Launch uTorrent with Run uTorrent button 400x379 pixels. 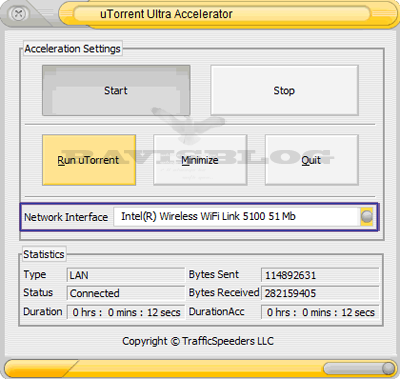coord(89,160)
